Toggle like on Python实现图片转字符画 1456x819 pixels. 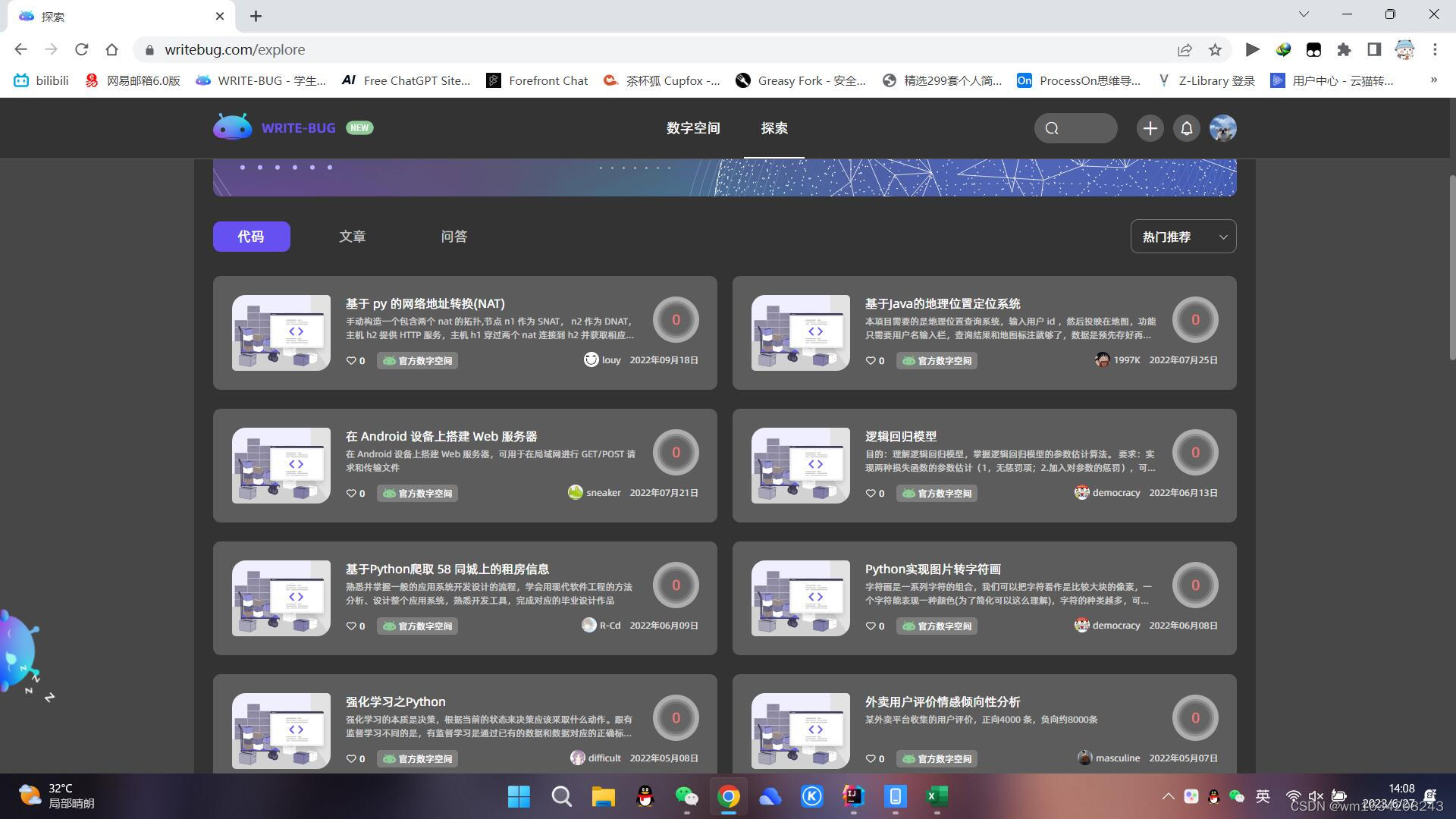pyautogui.click(x=870, y=625)
